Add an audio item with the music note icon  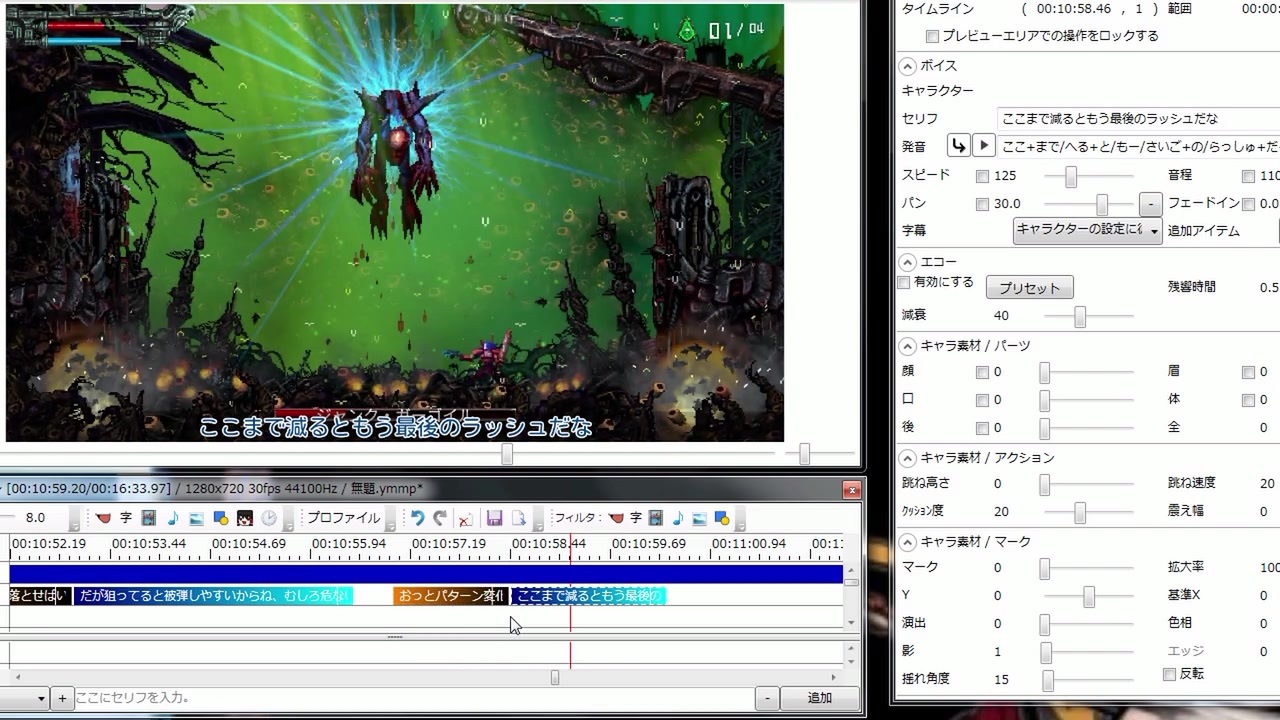(173, 518)
